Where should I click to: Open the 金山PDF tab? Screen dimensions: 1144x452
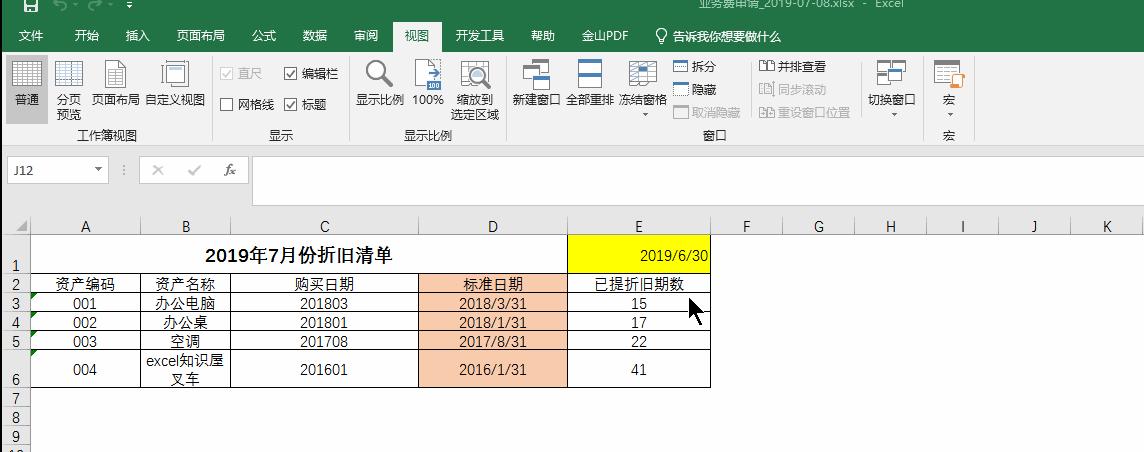click(x=605, y=36)
